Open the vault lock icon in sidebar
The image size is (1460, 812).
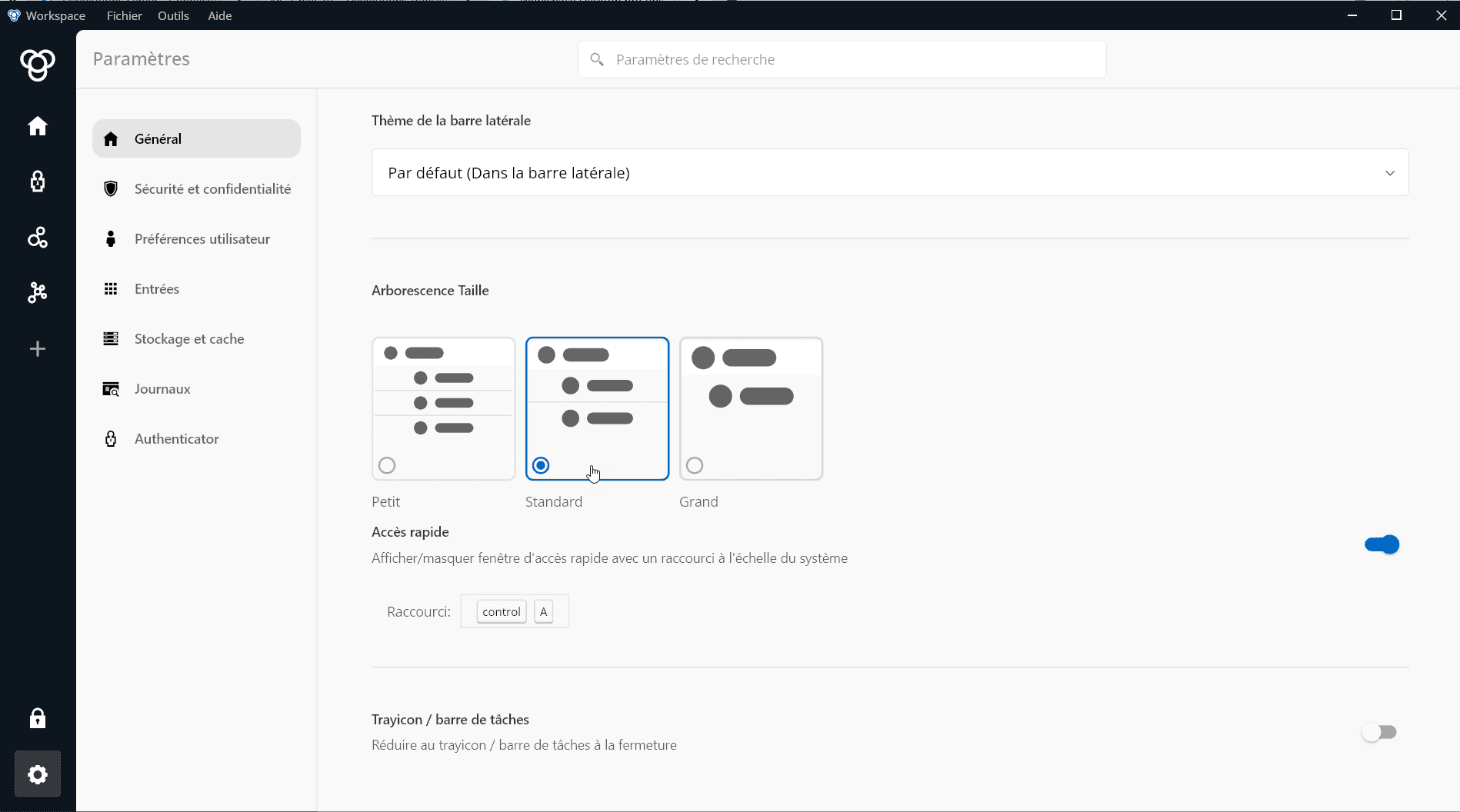tap(38, 181)
